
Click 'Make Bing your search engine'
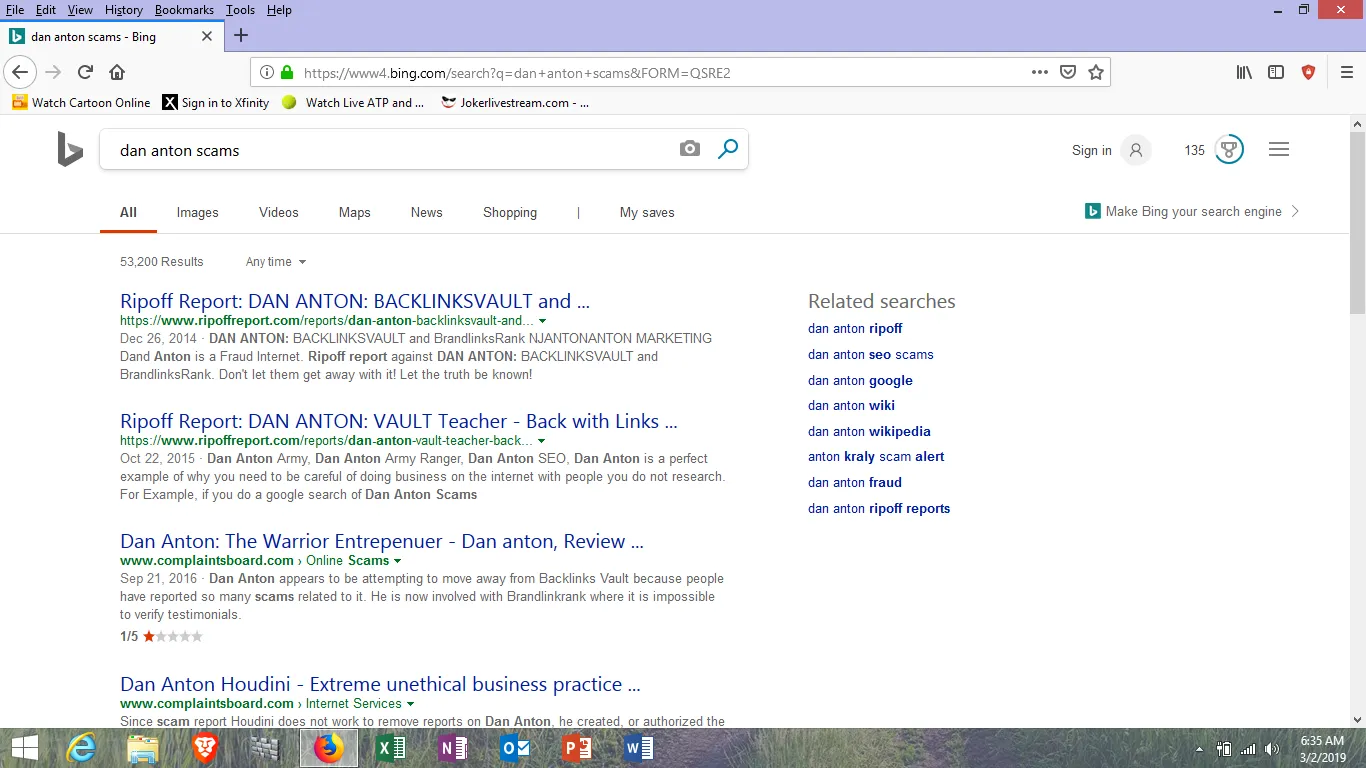click(x=1193, y=212)
